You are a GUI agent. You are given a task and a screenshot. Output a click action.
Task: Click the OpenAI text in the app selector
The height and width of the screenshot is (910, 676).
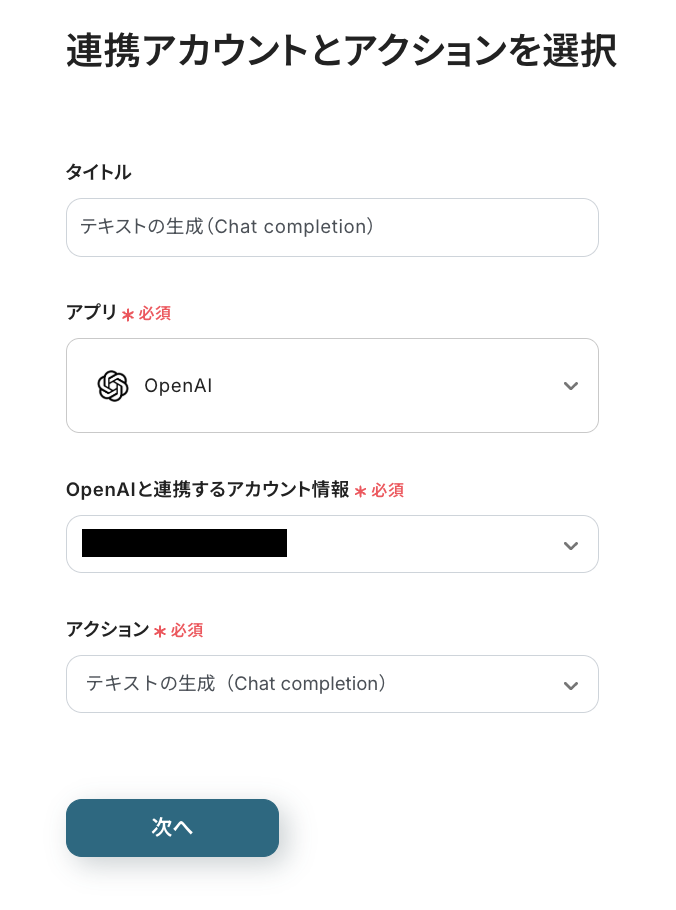(178, 386)
